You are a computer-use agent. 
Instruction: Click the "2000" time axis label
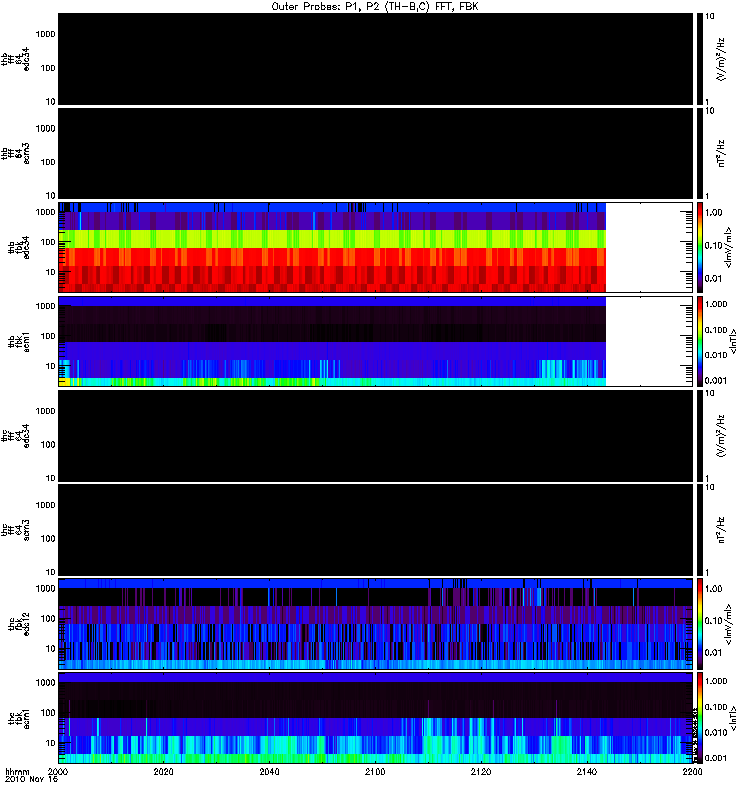(58, 771)
